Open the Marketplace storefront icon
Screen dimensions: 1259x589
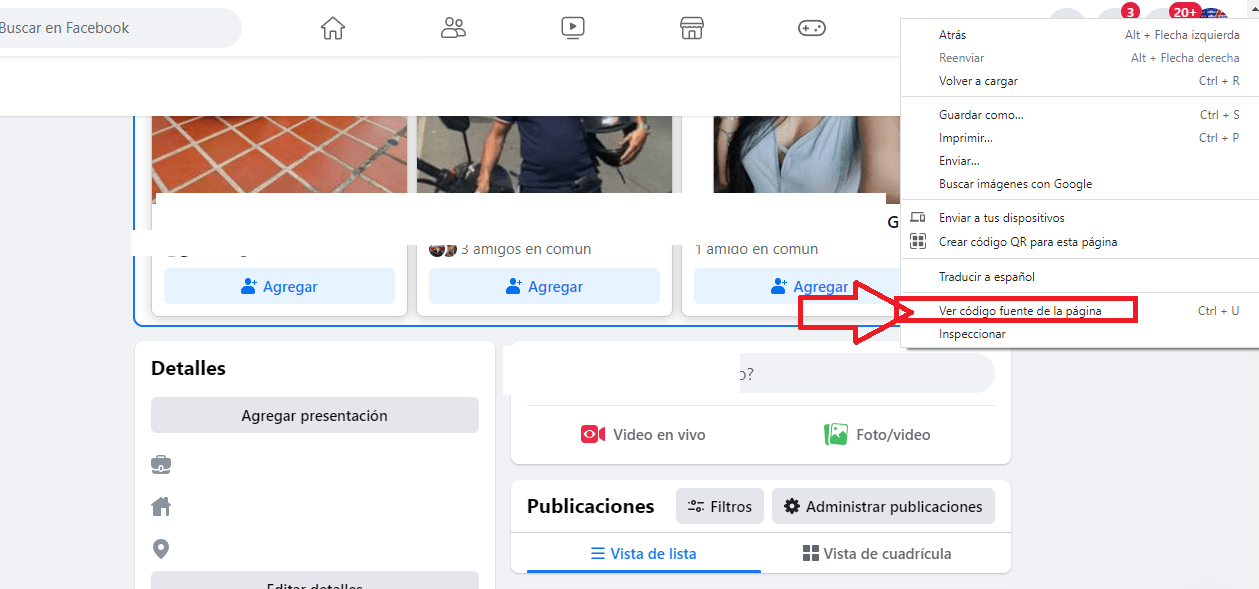click(692, 28)
